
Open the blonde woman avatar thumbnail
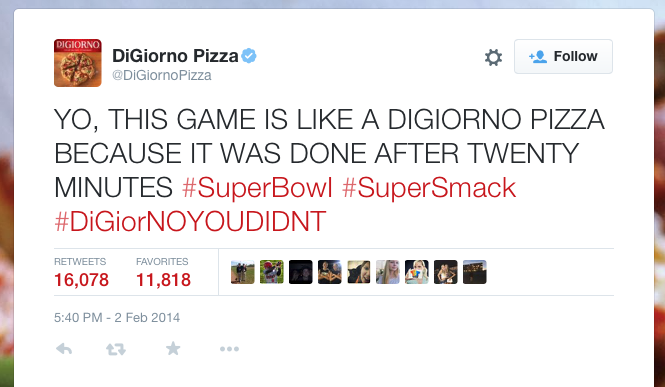tap(388, 272)
